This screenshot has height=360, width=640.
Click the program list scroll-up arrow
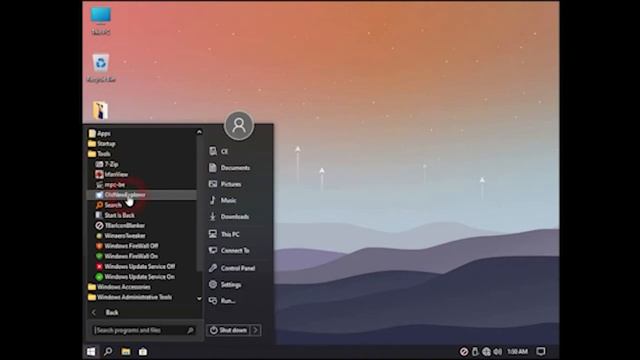[199, 132]
